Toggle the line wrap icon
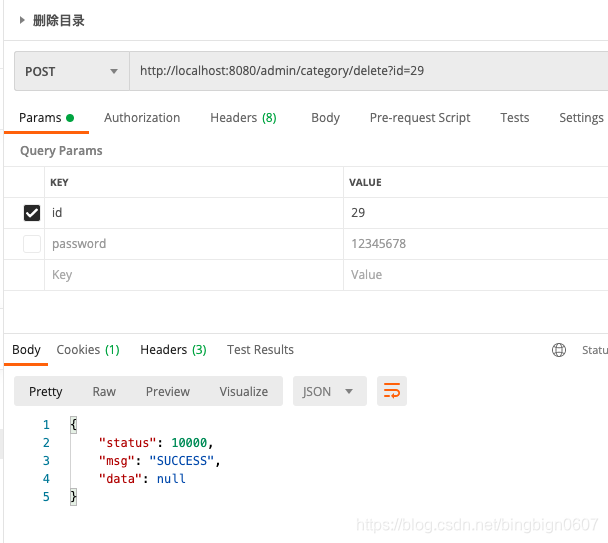The image size is (608, 543). click(x=392, y=391)
